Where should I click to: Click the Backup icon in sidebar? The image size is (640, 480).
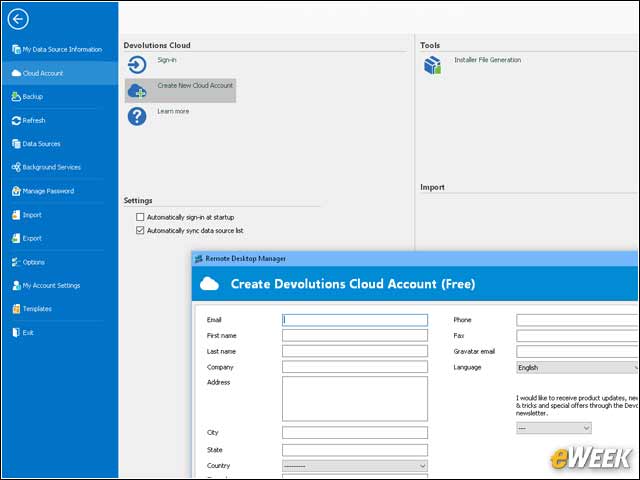(16, 97)
